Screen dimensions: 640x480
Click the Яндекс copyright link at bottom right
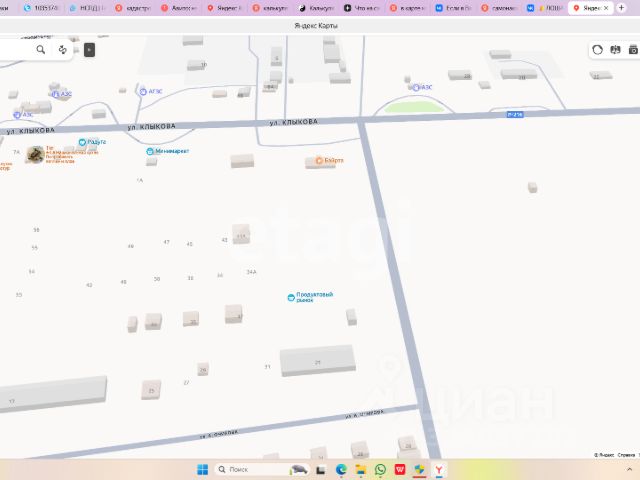pos(604,455)
